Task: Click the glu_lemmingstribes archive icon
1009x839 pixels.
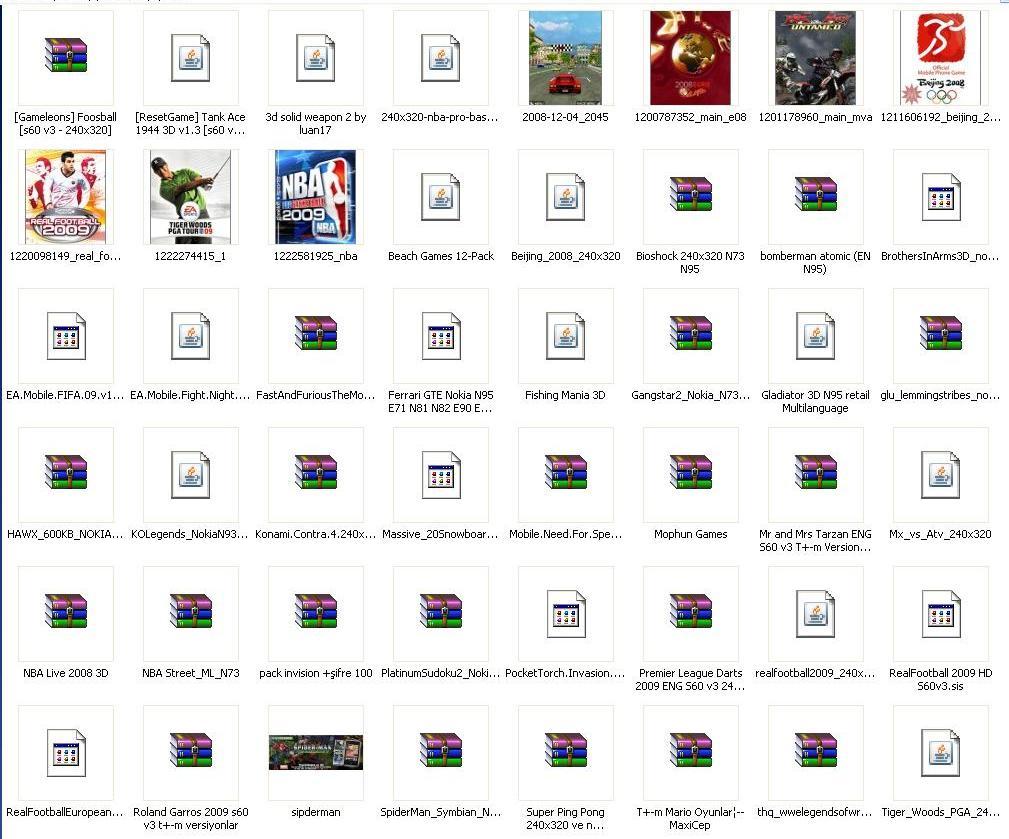Action: [941, 333]
